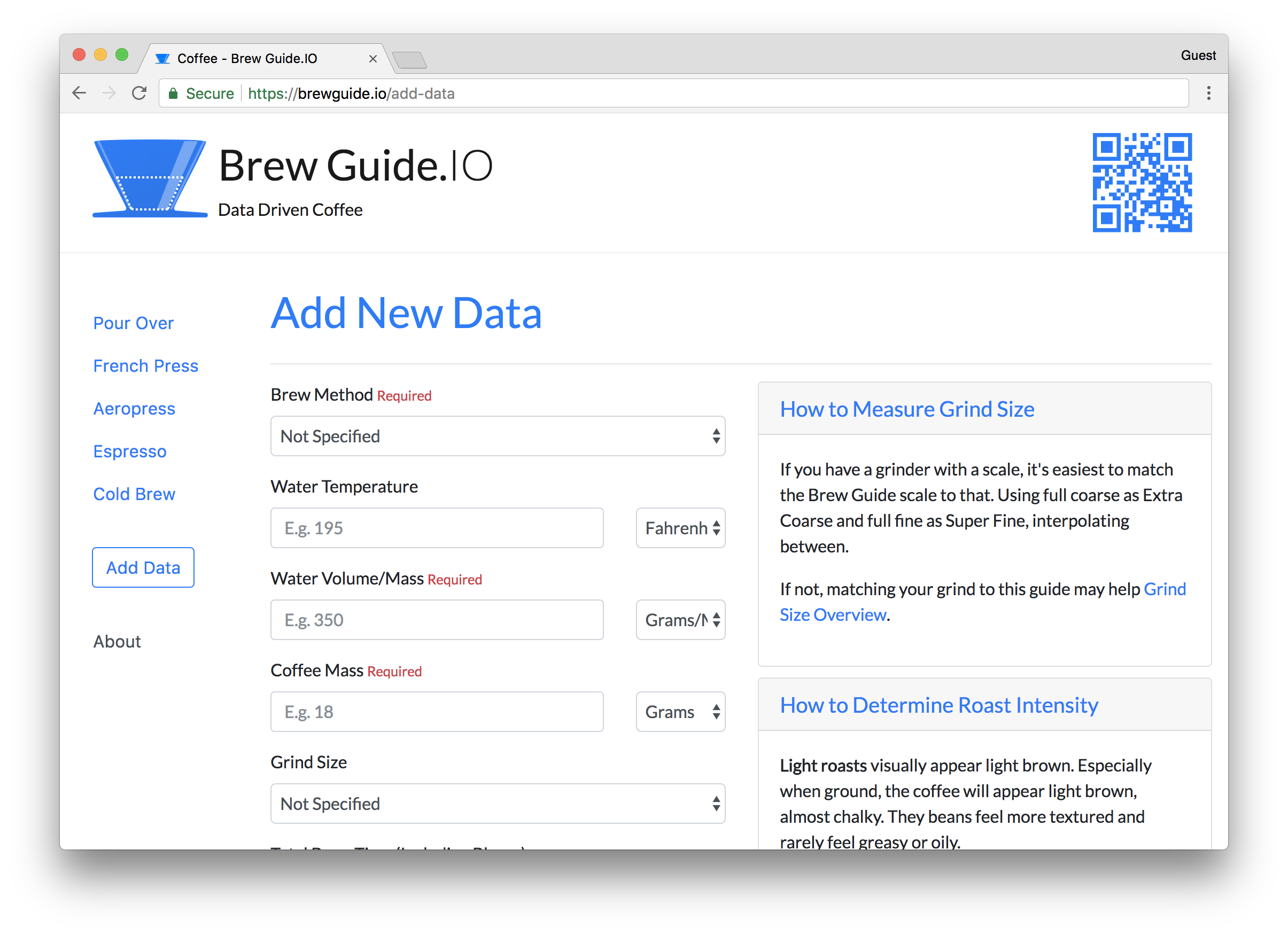The image size is (1288, 935).
Task: Click the QR code image
Action: pyautogui.click(x=1142, y=182)
